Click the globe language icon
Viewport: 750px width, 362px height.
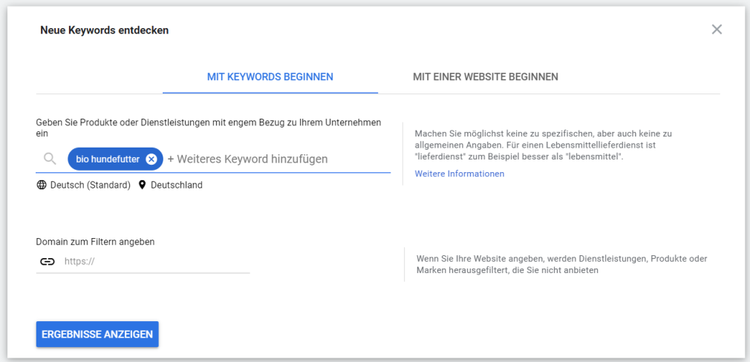pyautogui.click(x=42, y=185)
